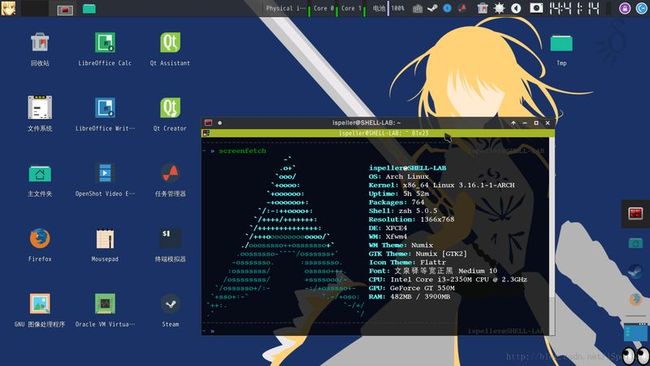Image resolution: width=650 pixels, height=366 pixels.
Task: Click the vertical scrollbar of the terminal
Action: click(551, 235)
